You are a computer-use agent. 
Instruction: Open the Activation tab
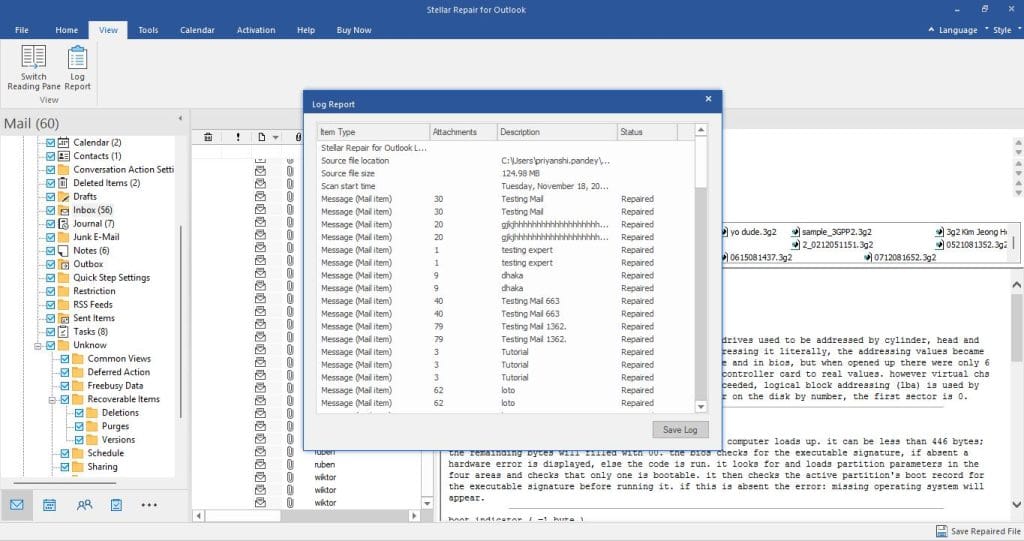coord(256,30)
